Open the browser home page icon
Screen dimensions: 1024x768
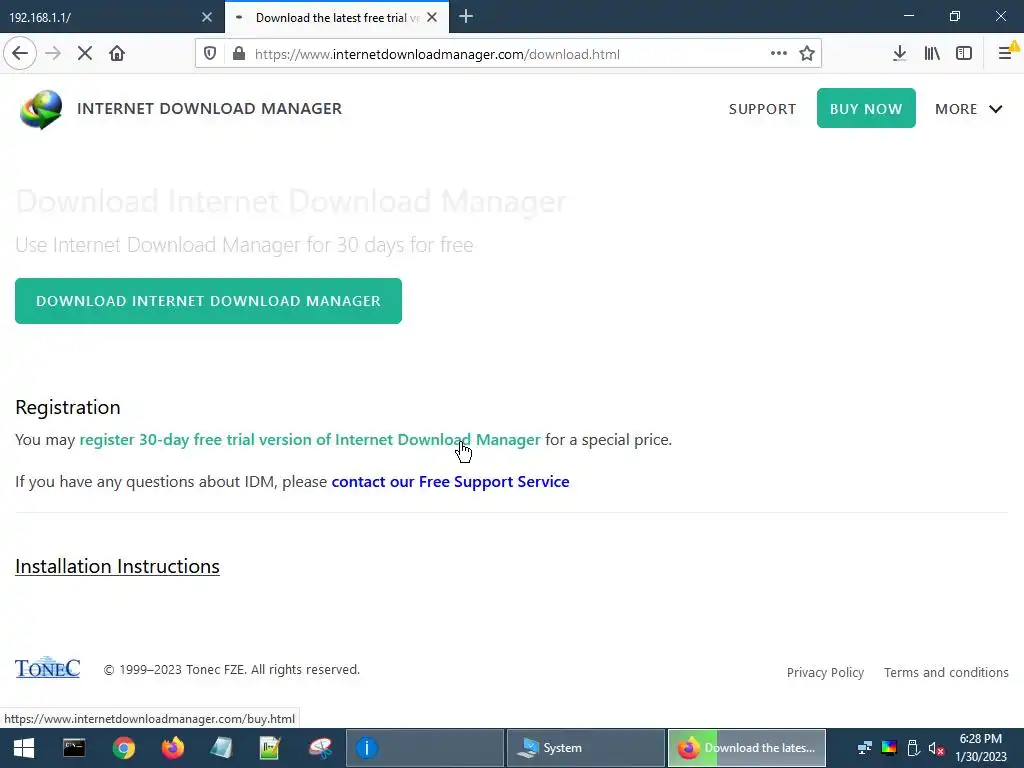(117, 54)
